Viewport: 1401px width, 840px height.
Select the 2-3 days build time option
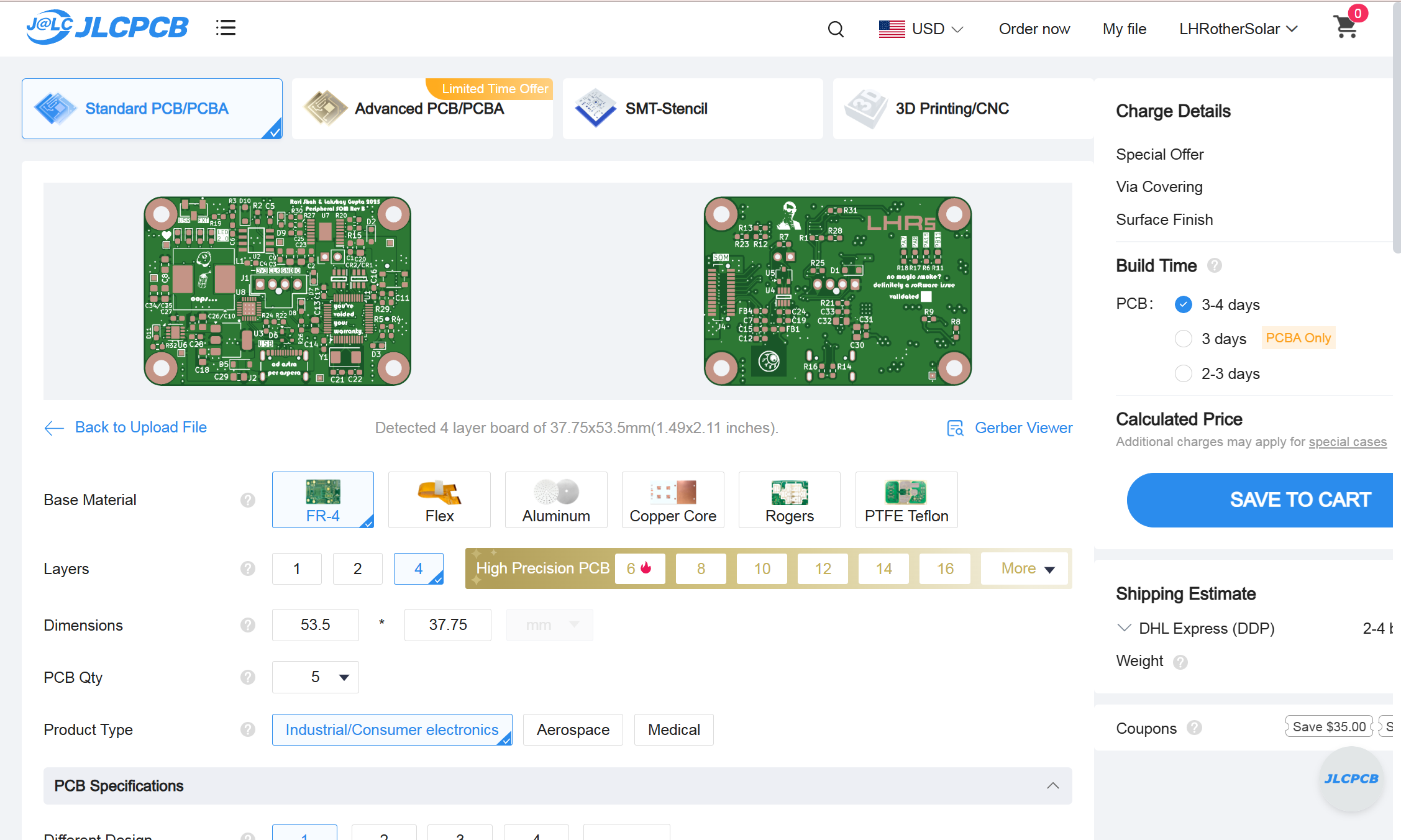point(1184,373)
